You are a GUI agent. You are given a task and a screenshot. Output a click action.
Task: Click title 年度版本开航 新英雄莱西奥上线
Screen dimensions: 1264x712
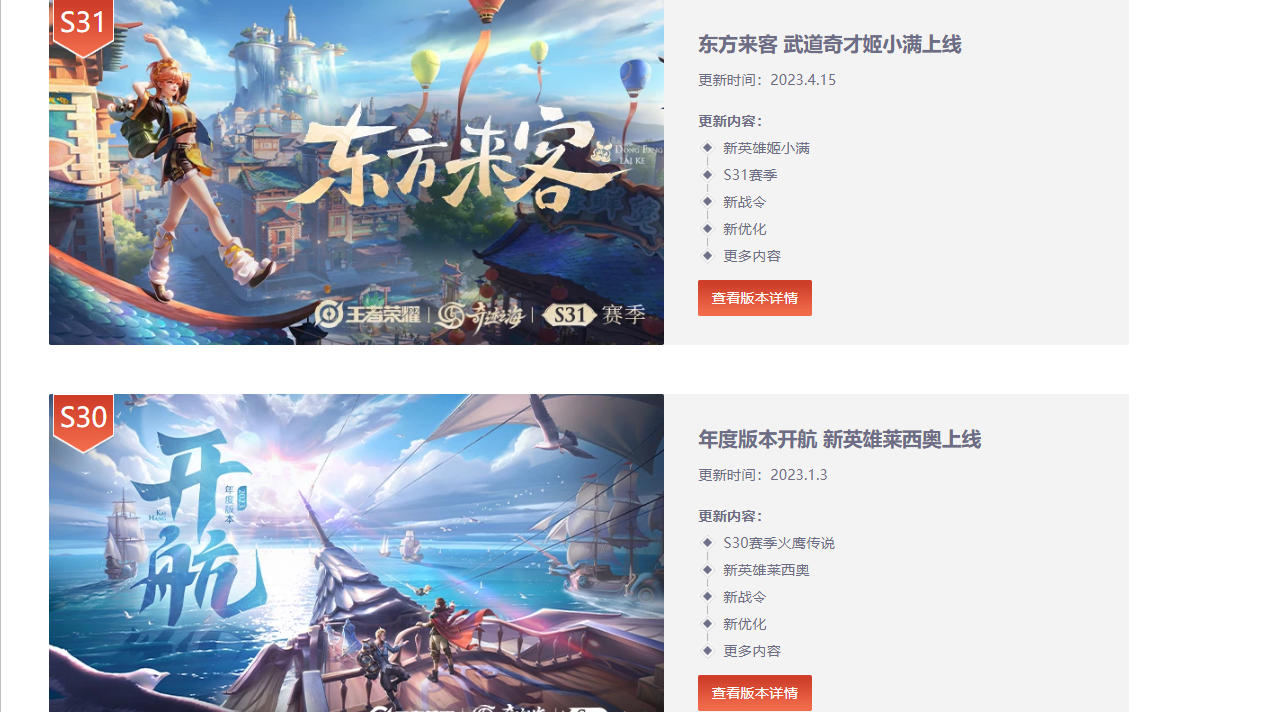tap(840, 439)
